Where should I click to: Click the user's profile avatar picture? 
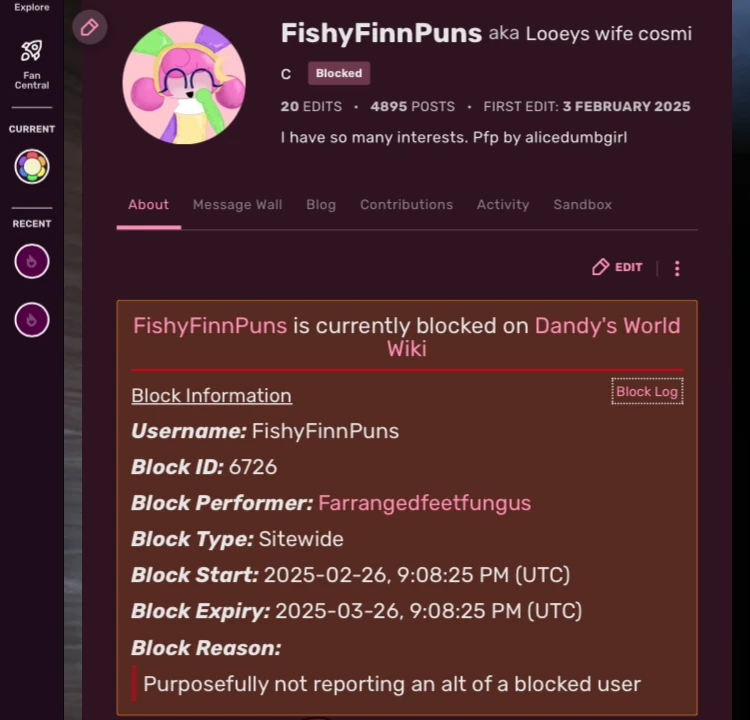pyautogui.click(x=184, y=83)
